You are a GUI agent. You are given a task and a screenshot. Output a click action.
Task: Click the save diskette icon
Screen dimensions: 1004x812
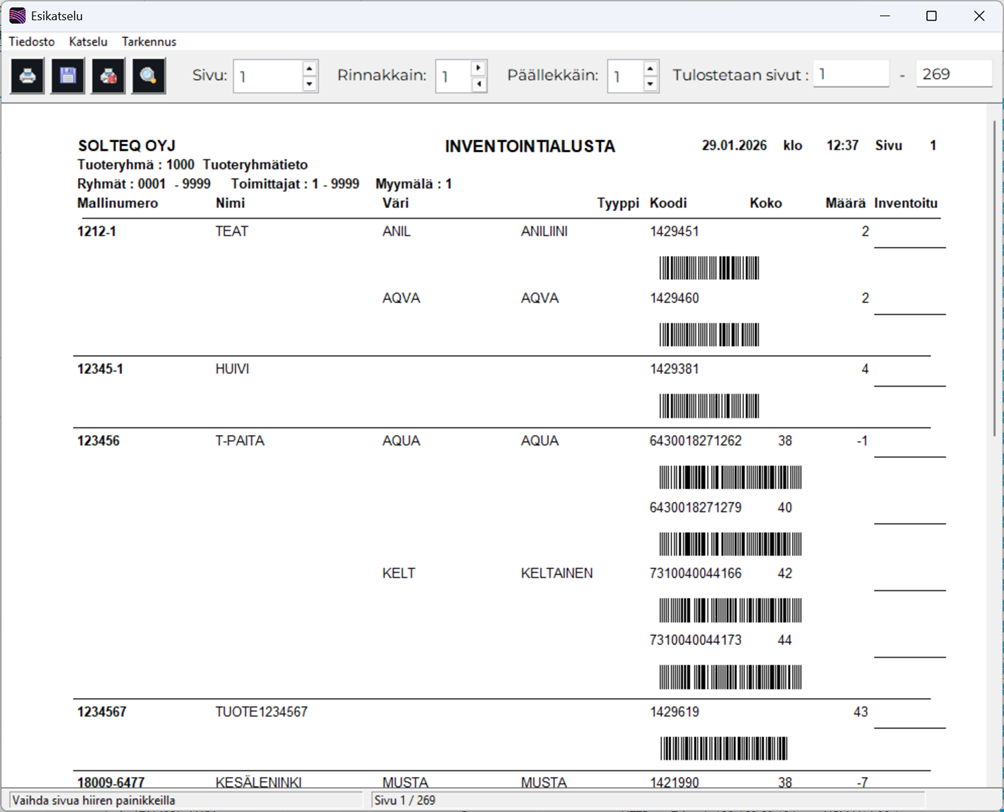click(x=68, y=76)
